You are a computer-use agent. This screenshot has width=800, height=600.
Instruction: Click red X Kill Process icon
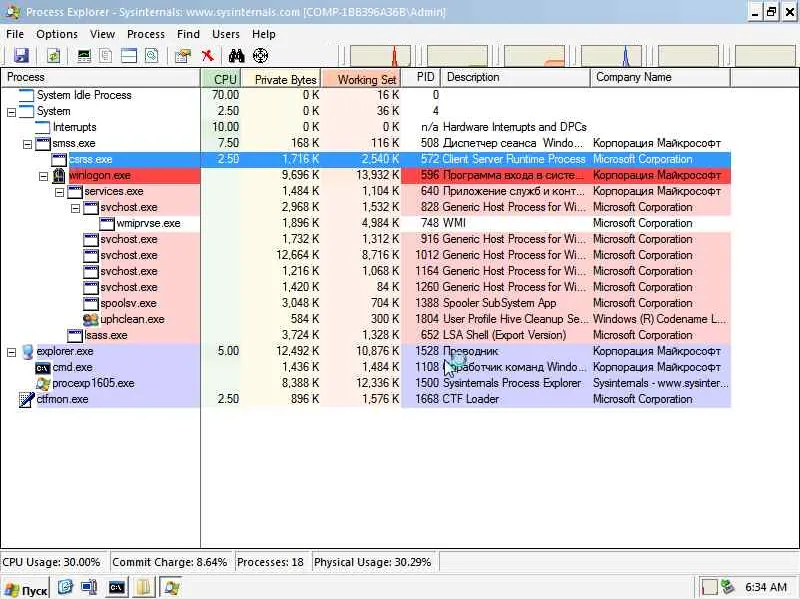pos(207,55)
